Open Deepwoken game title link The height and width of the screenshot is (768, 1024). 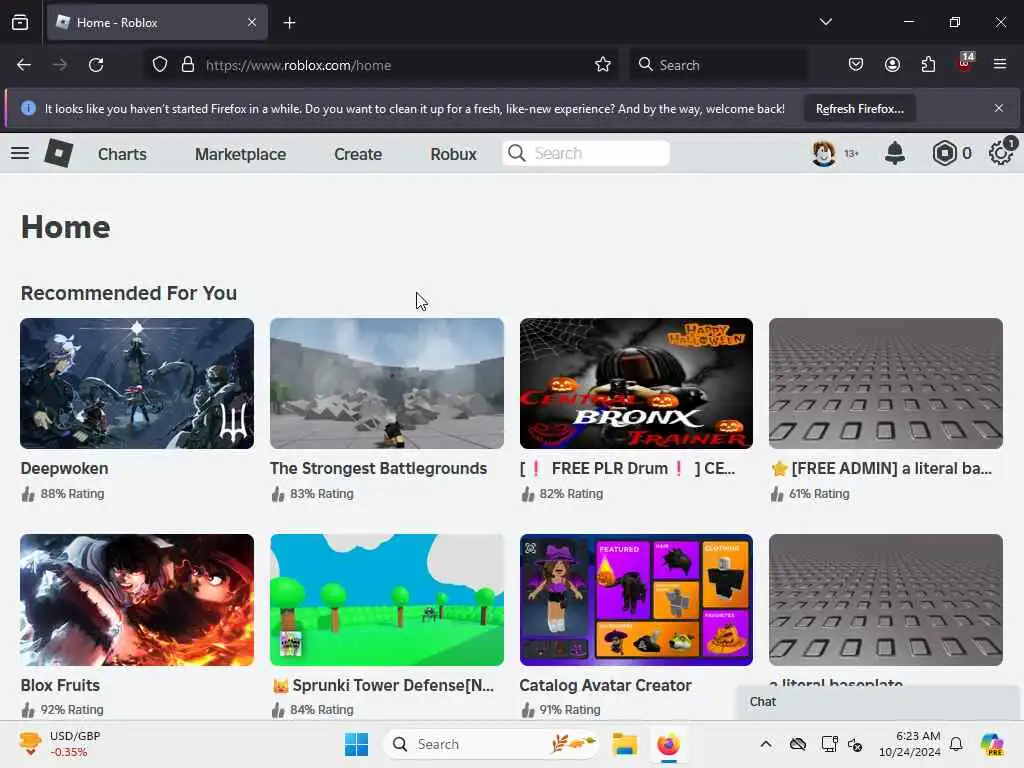pos(65,469)
